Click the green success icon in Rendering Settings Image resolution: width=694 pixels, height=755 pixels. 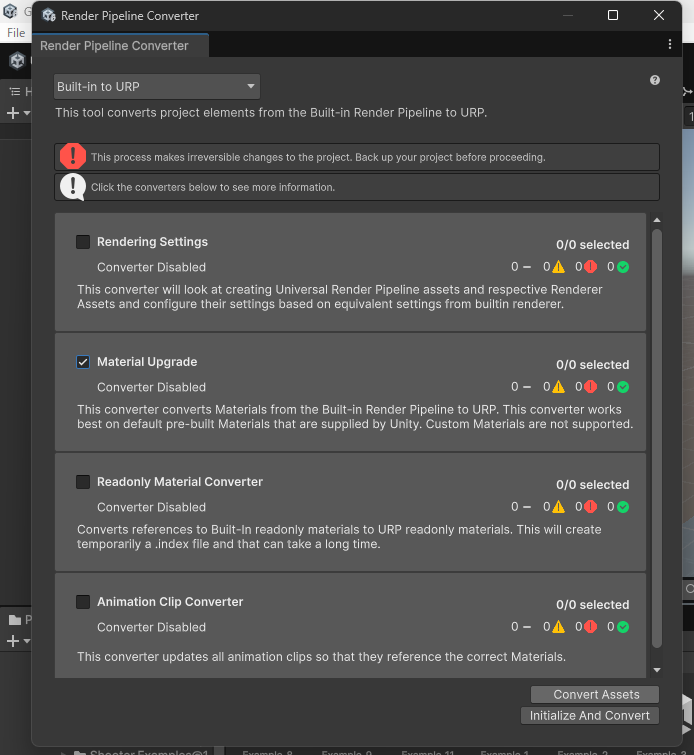623,267
